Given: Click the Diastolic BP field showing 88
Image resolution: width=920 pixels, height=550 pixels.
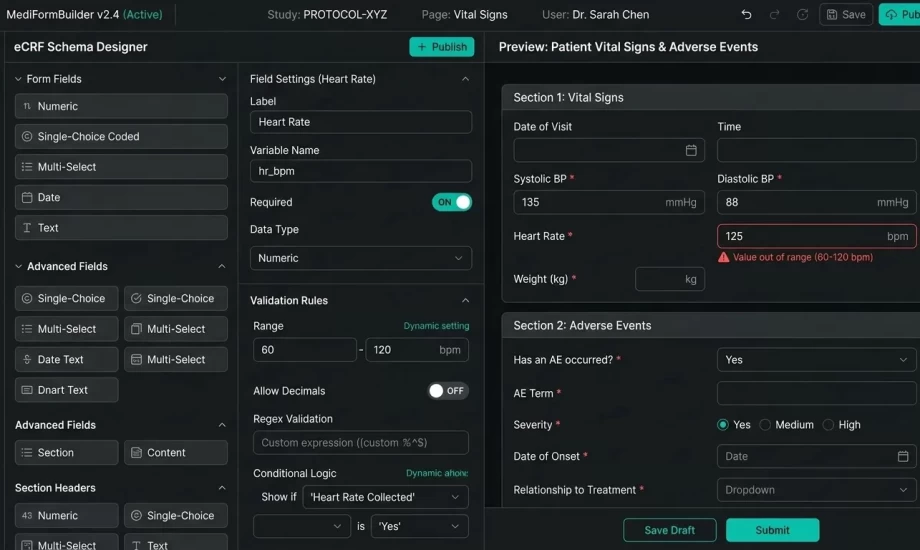Looking at the screenshot, I should coord(816,203).
